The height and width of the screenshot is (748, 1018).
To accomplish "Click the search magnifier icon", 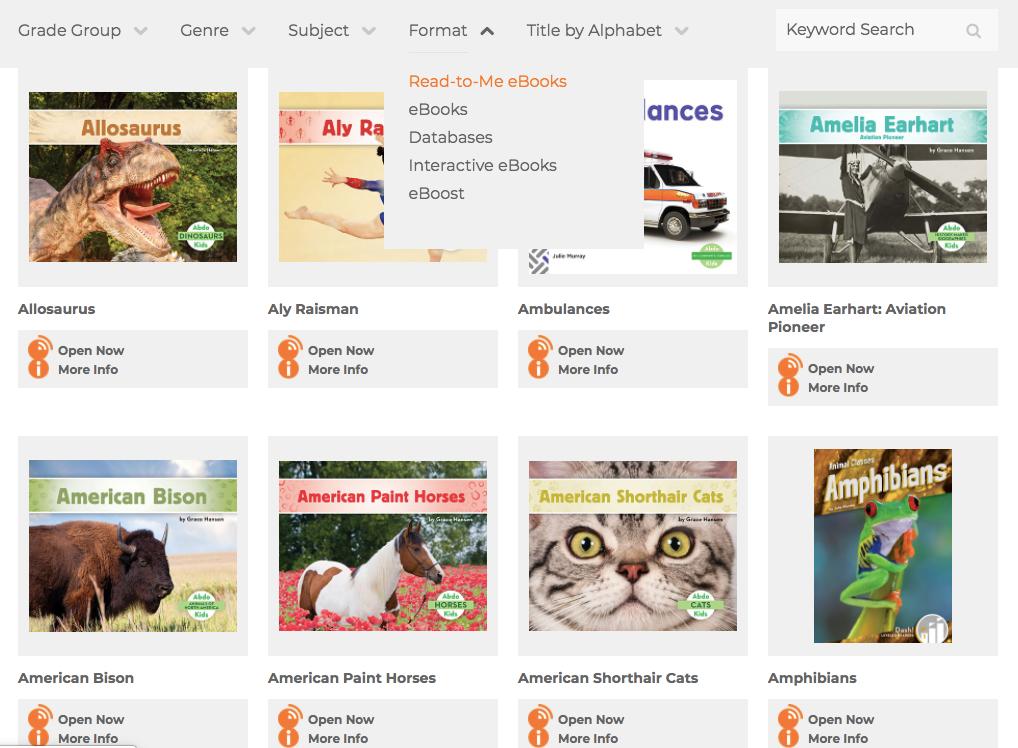I will (x=973, y=31).
